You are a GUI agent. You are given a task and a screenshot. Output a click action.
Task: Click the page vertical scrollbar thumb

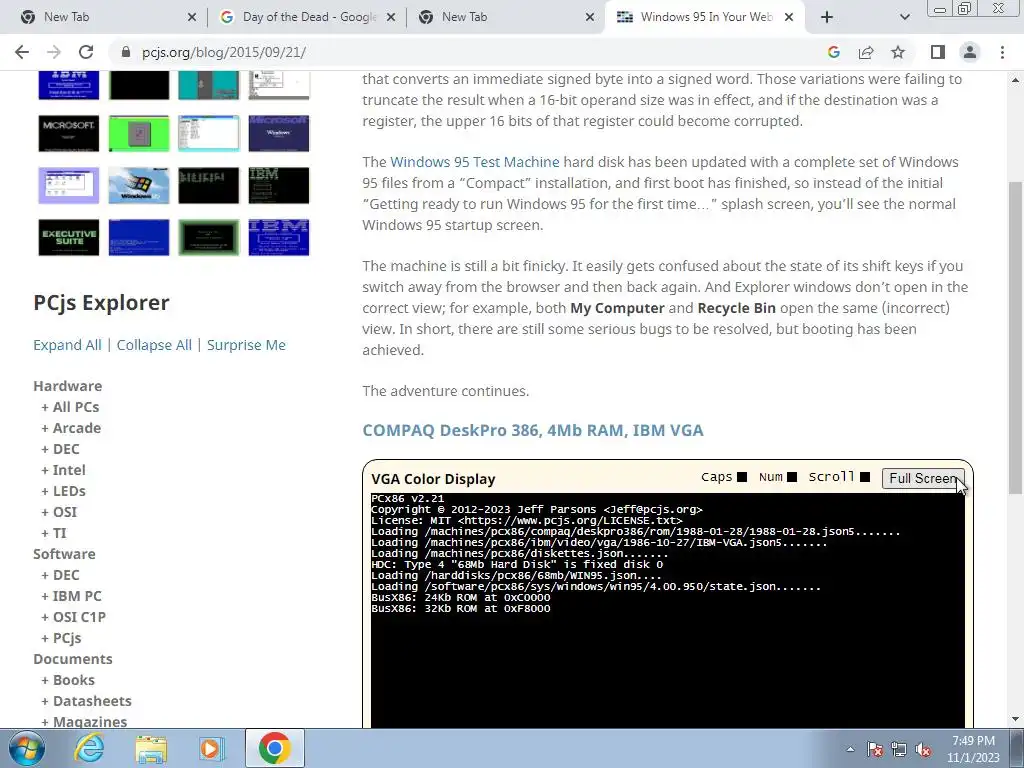[1015, 337]
